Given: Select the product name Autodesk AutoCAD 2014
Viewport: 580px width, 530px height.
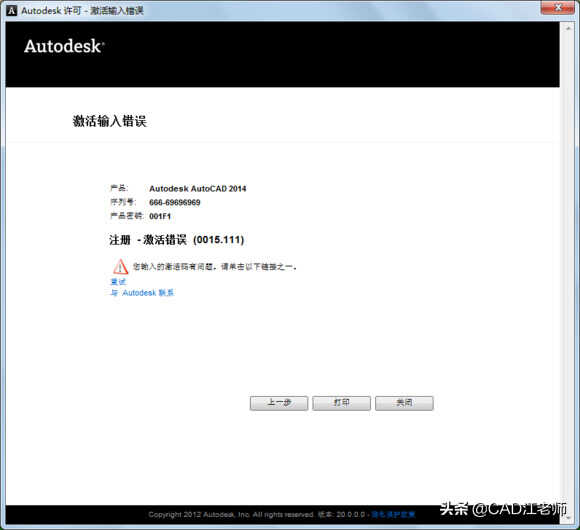Looking at the screenshot, I should pos(198,189).
